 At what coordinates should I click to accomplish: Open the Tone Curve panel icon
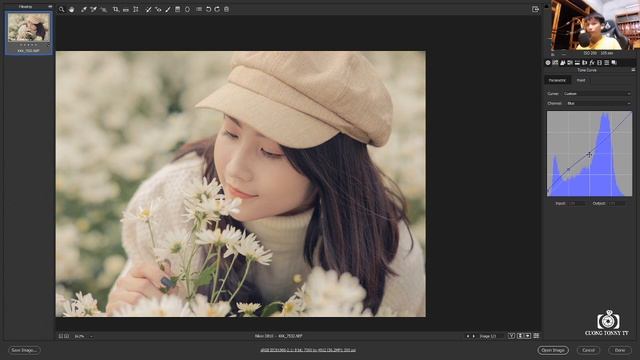(555, 63)
